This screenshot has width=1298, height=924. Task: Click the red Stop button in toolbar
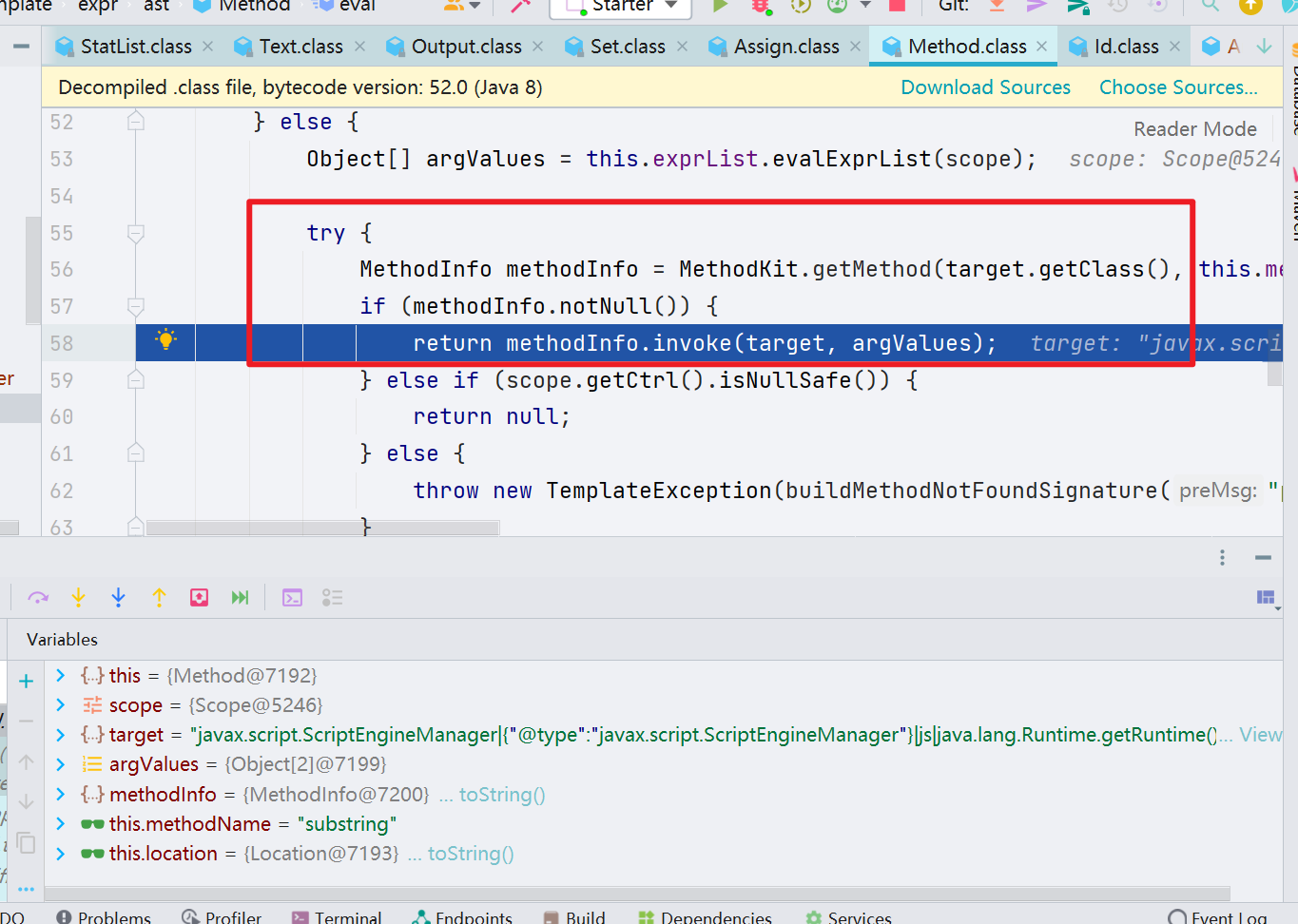pos(897,6)
